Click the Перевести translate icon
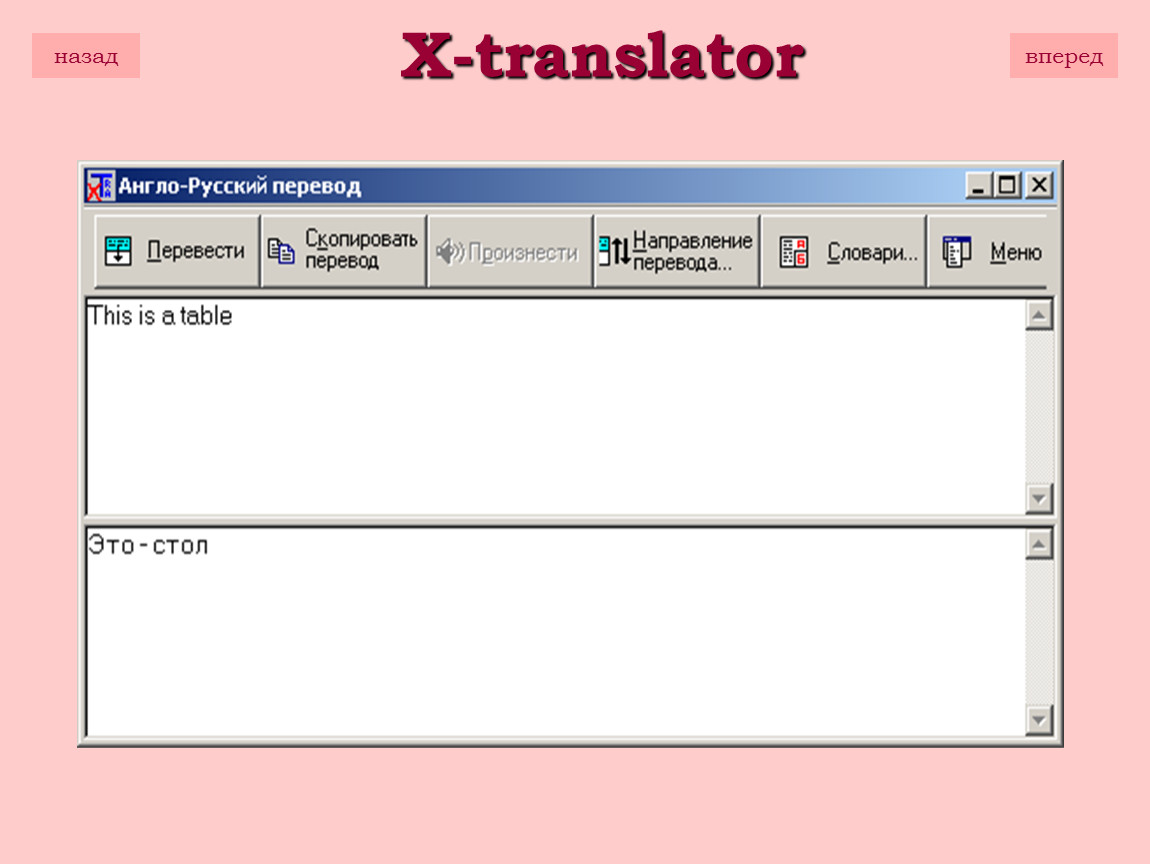The height and width of the screenshot is (864, 1150). coord(118,251)
